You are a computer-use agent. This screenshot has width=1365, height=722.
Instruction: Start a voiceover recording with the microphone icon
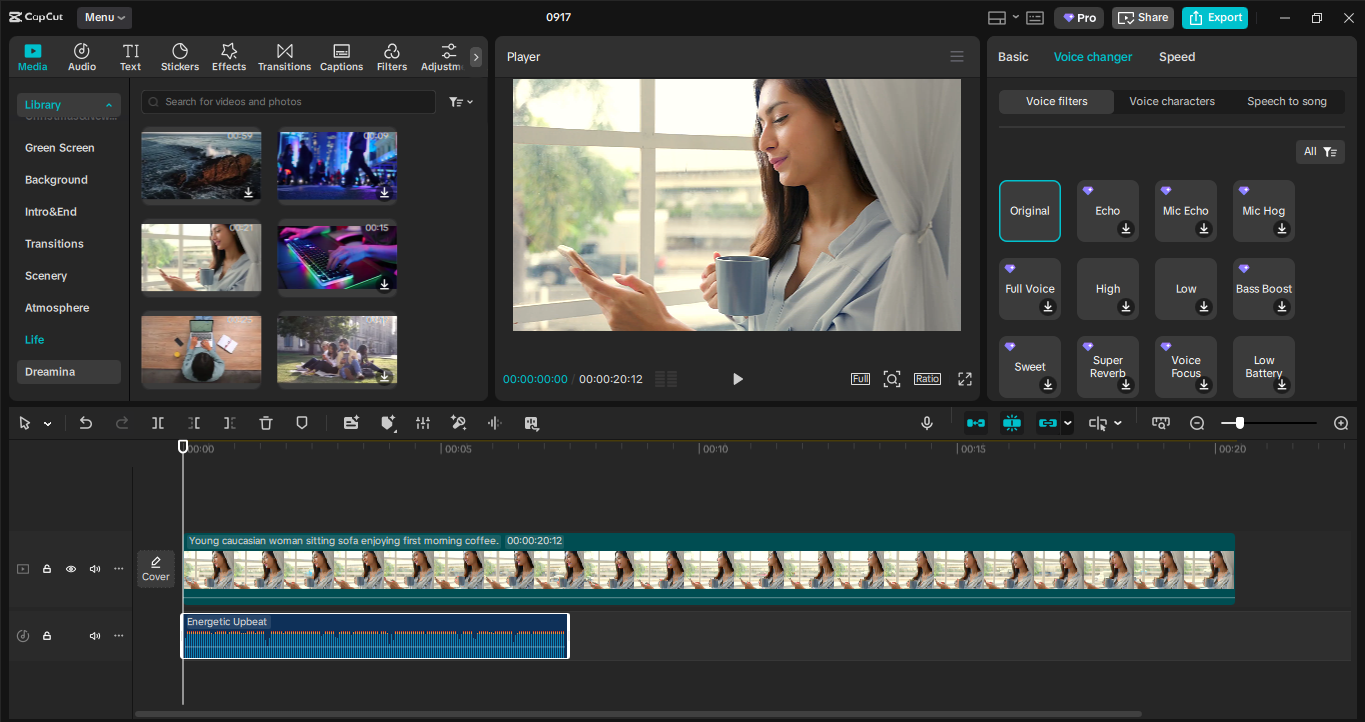tap(926, 423)
